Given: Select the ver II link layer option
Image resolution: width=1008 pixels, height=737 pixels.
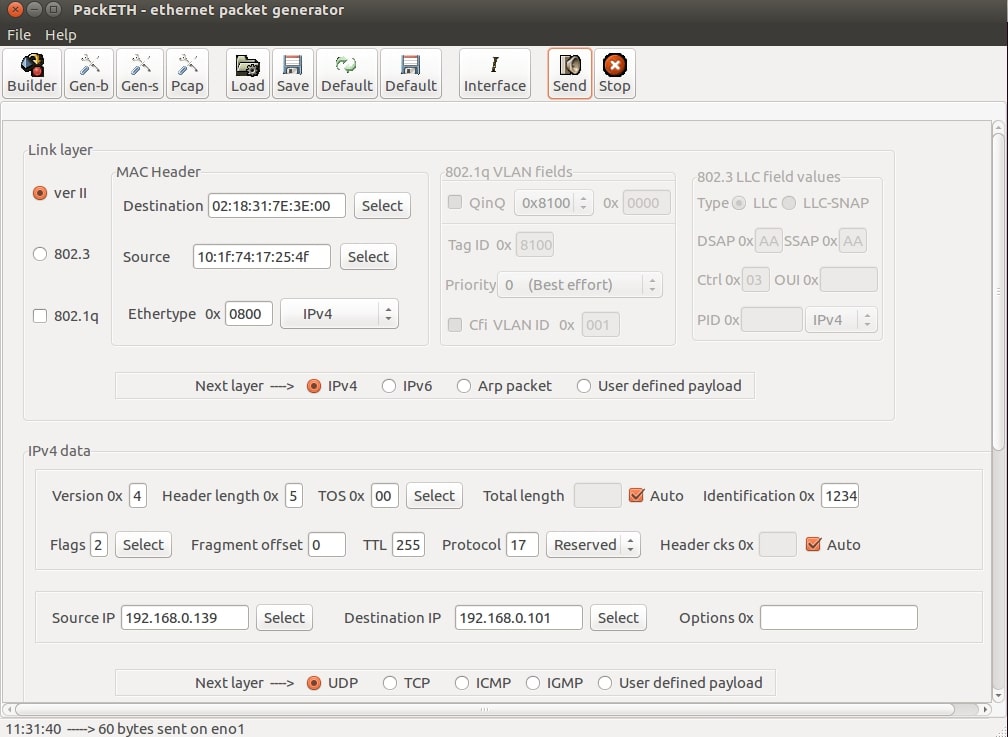Looking at the screenshot, I should (x=40, y=193).
